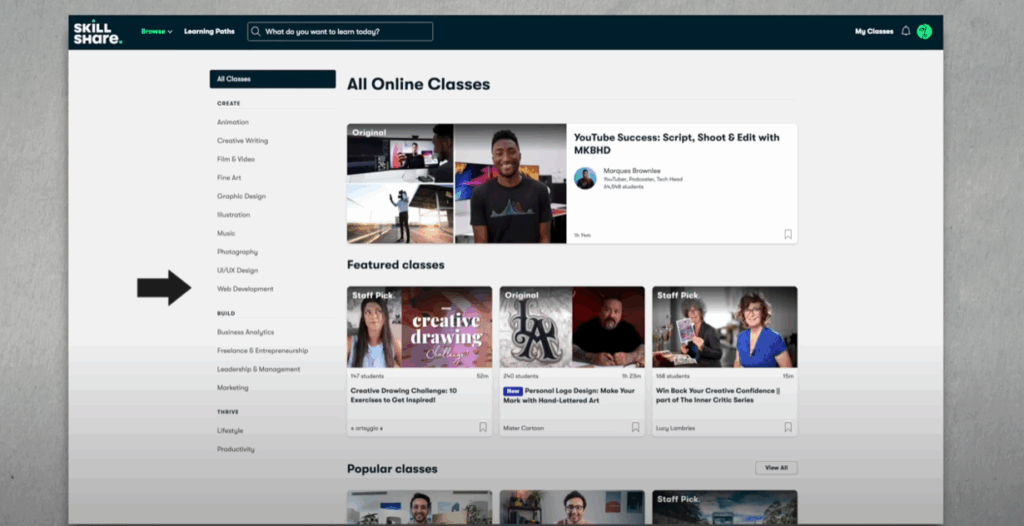
Task: Open the Film & Video category
Action: 236,159
